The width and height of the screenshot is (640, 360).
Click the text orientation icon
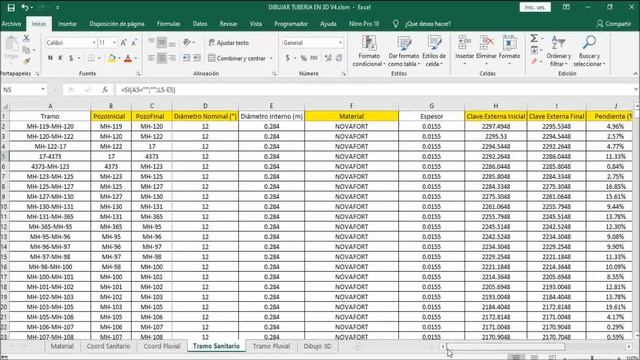pyautogui.click(x=187, y=42)
